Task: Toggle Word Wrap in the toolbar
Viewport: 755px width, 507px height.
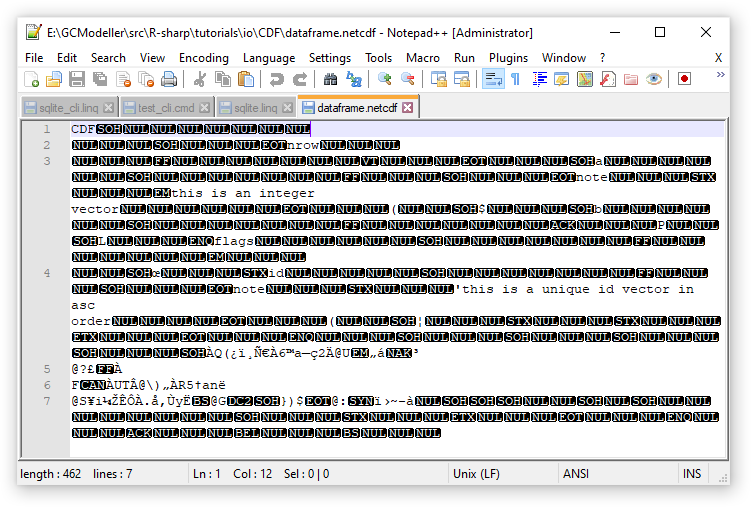Action: (493, 79)
